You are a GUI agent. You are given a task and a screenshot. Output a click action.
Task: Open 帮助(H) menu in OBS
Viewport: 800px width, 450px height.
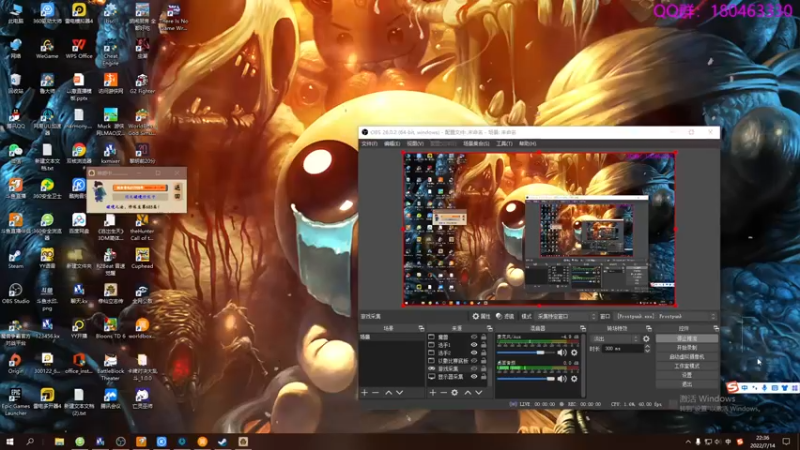pos(528,144)
